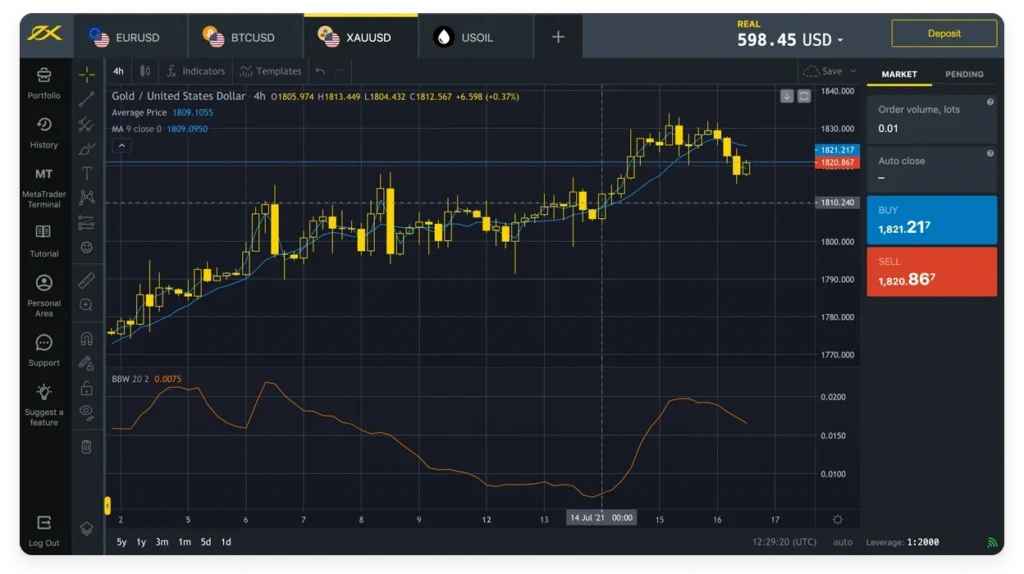Open the History section
Image resolution: width=1024 pixels, height=574 pixels.
pyautogui.click(x=44, y=133)
